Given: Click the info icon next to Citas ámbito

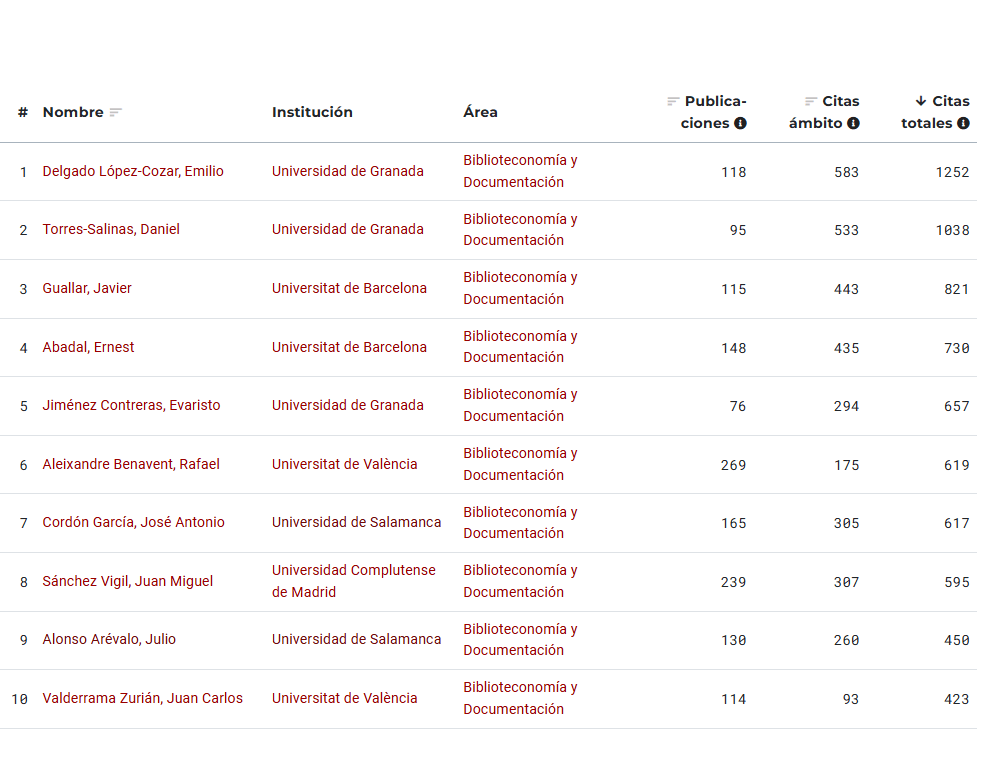Looking at the screenshot, I should click(x=853, y=124).
